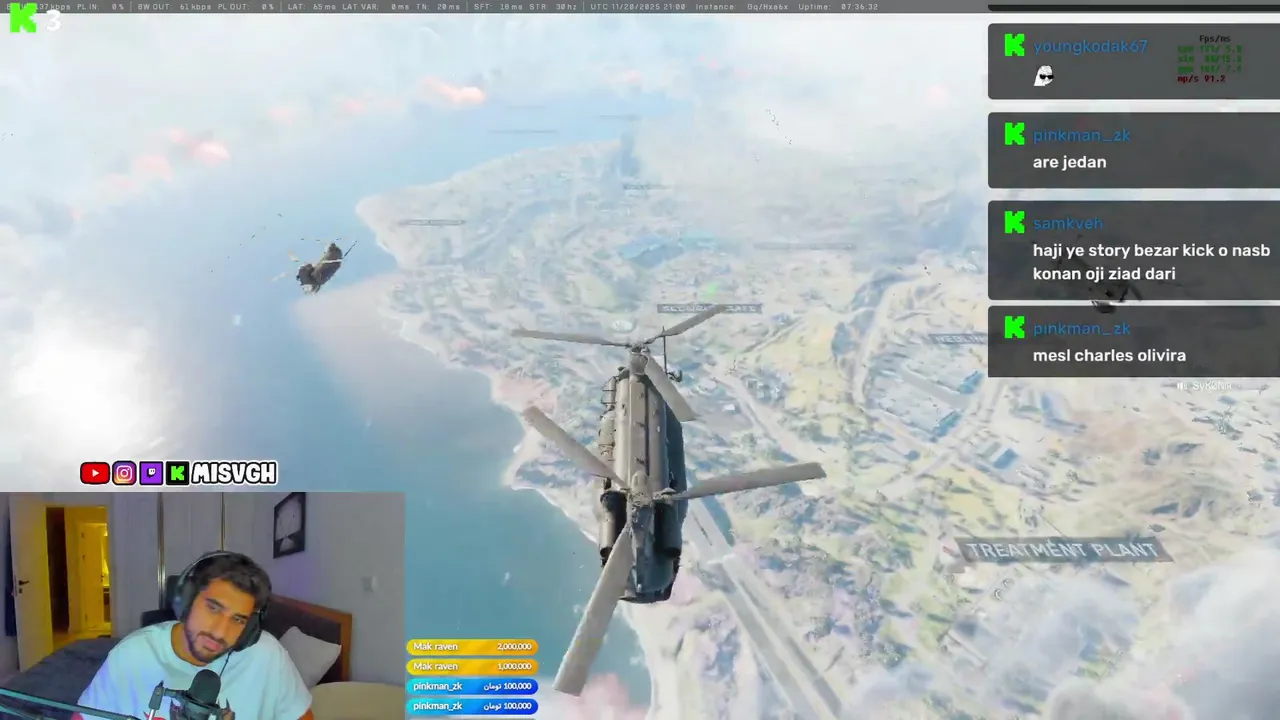The width and height of the screenshot is (1280, 720).
Task: Click the UTC 11/28/2025 21:00 timestamp
Action: coord(638,7)
